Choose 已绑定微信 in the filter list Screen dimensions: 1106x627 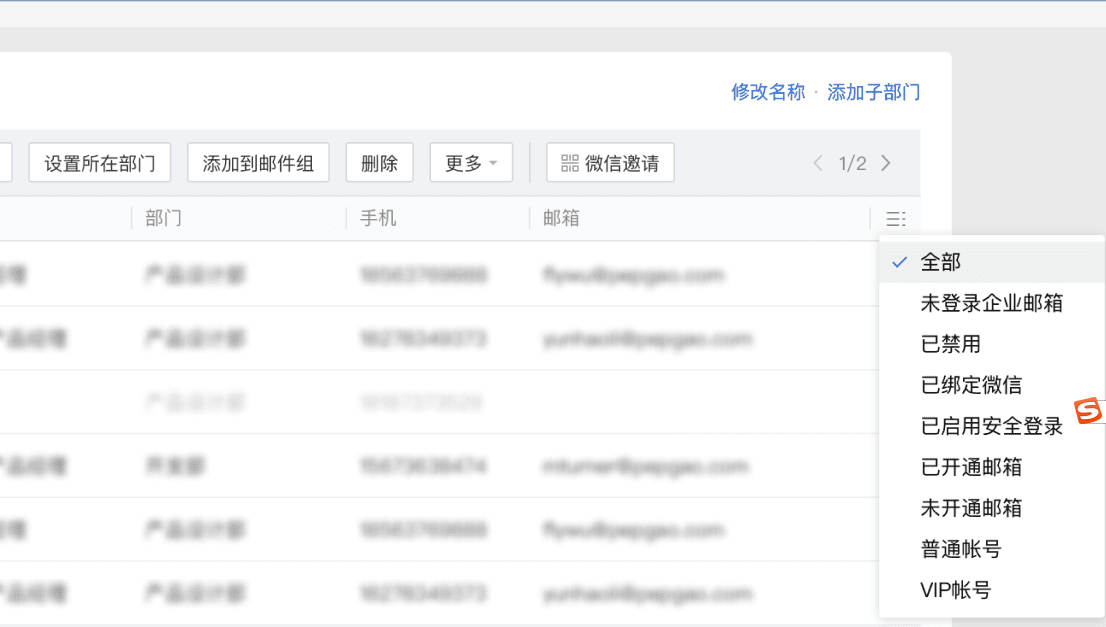[969, 384]
